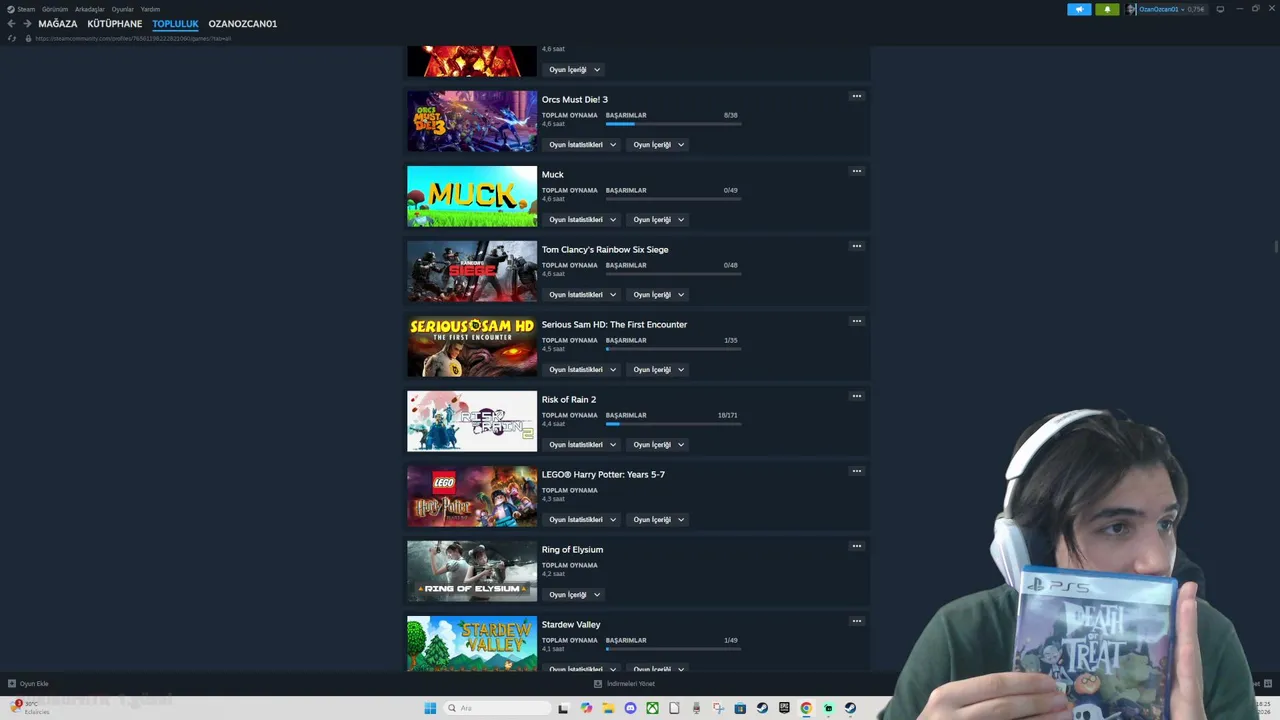Image resolution: width=1280 pixels, height=720 pixels.
Task: Open the green notifications bell
Action: click(x=1107, y=9)
